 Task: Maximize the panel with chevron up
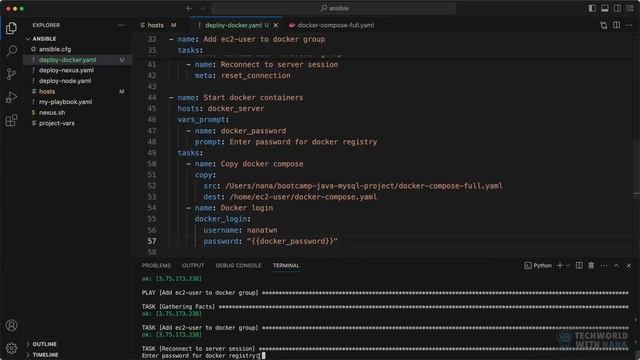click(616, 266)
